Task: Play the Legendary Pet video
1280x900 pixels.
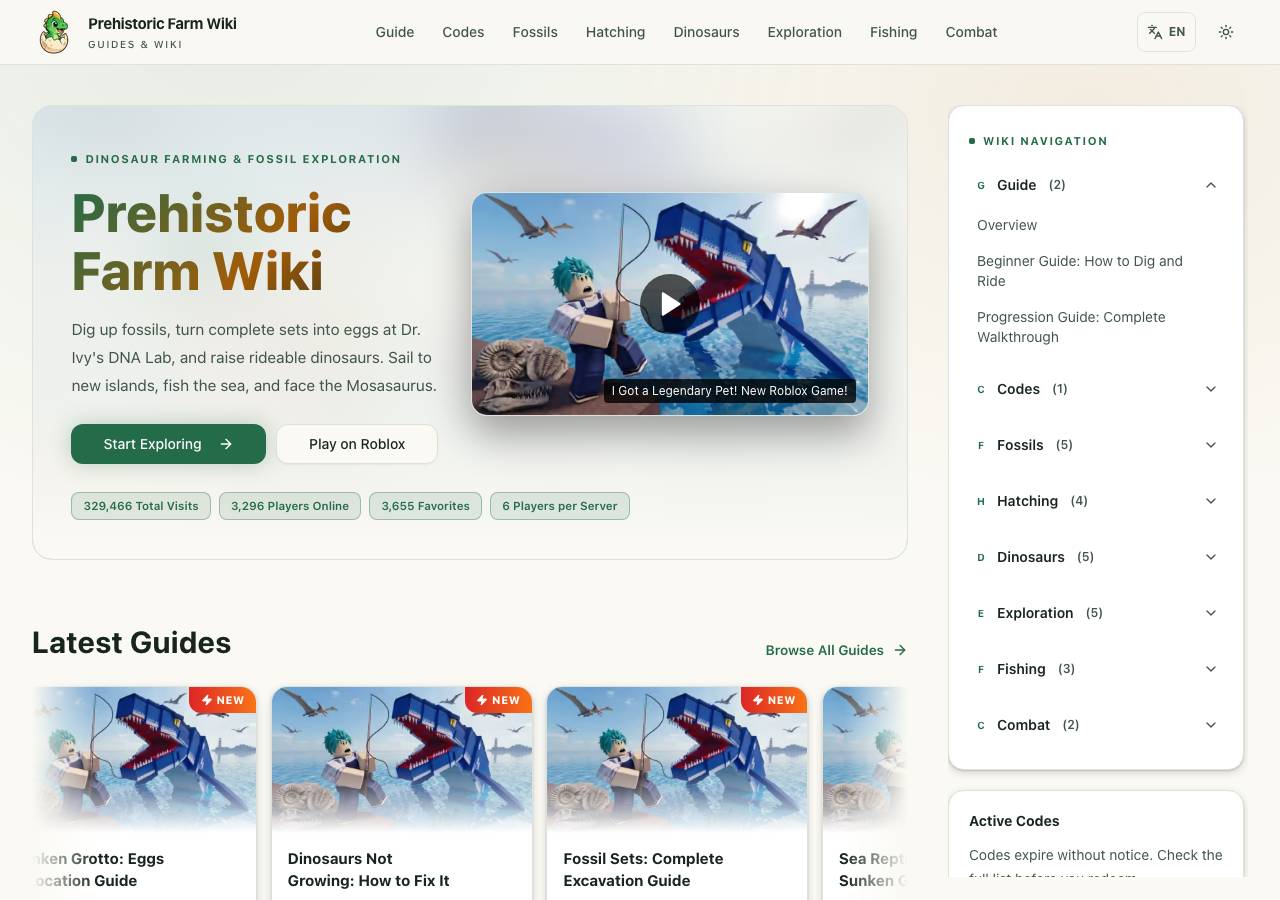Action: click(669, 303)
